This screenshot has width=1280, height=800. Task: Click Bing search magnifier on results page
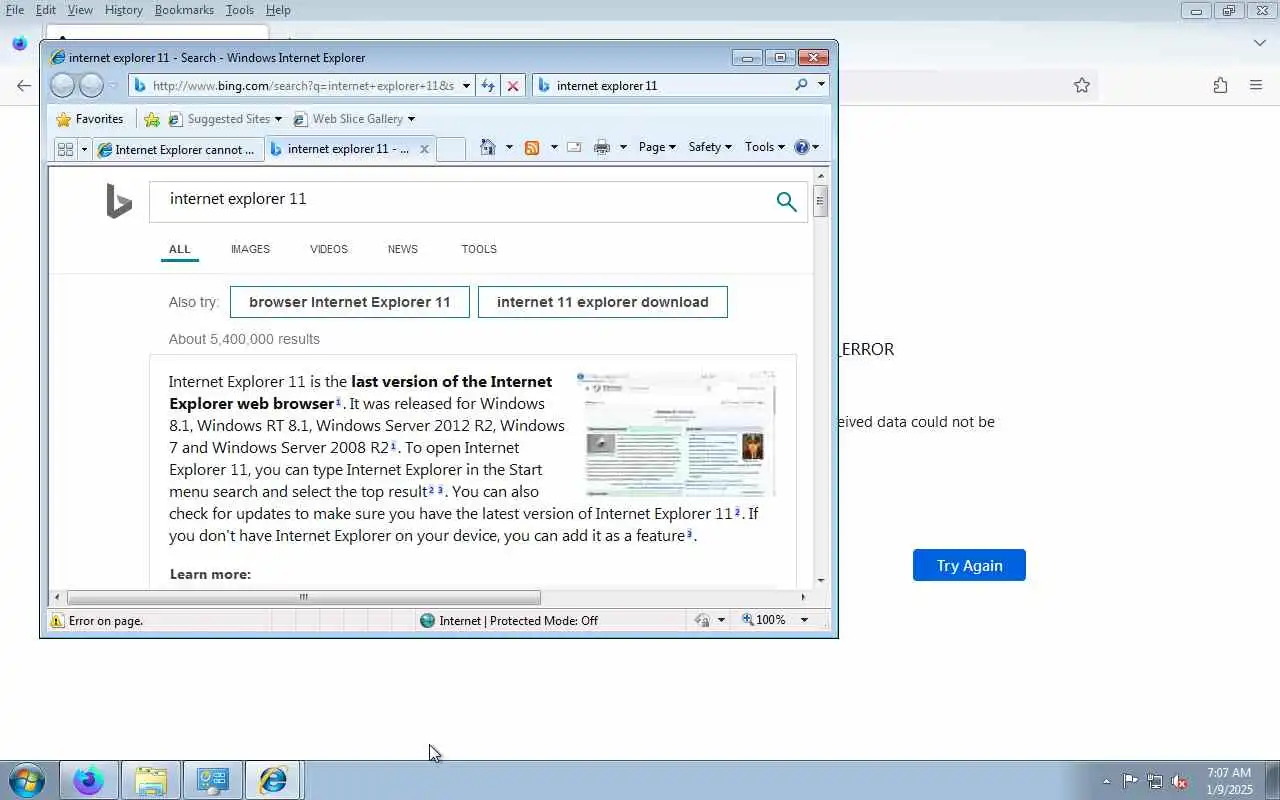pyautogui.click(x=787, y=202)
